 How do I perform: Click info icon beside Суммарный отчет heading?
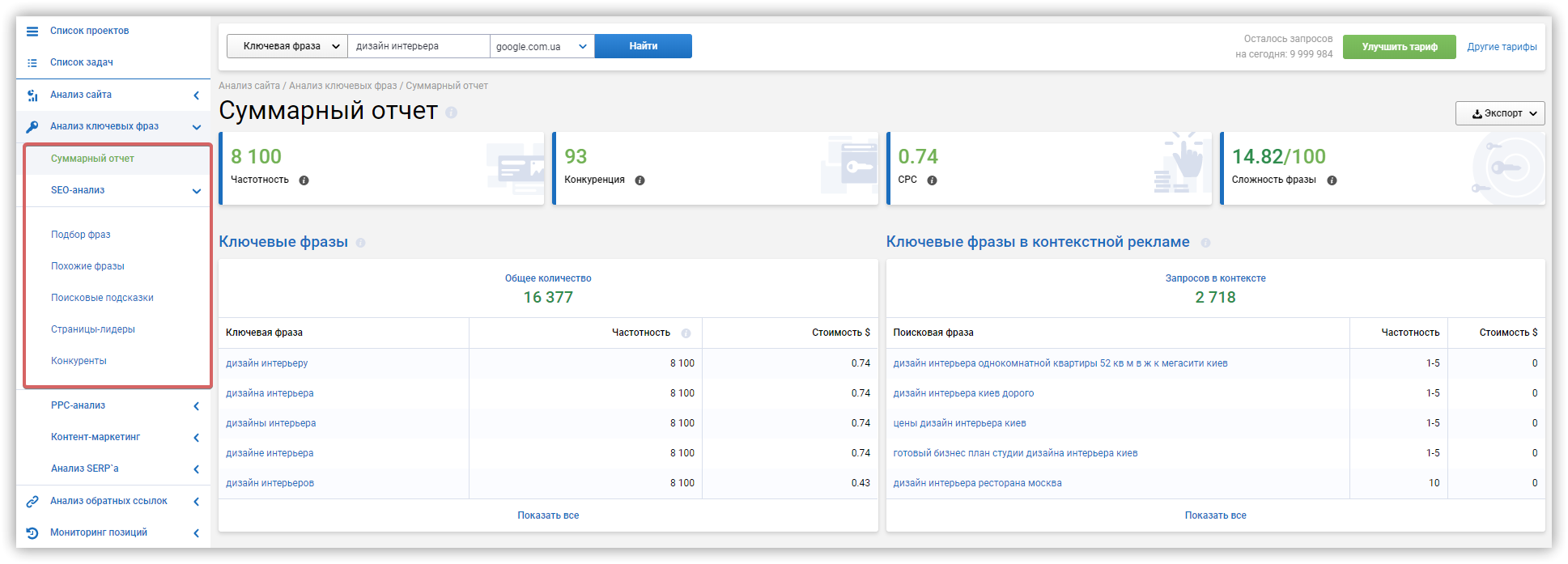[x=451, y=112]
